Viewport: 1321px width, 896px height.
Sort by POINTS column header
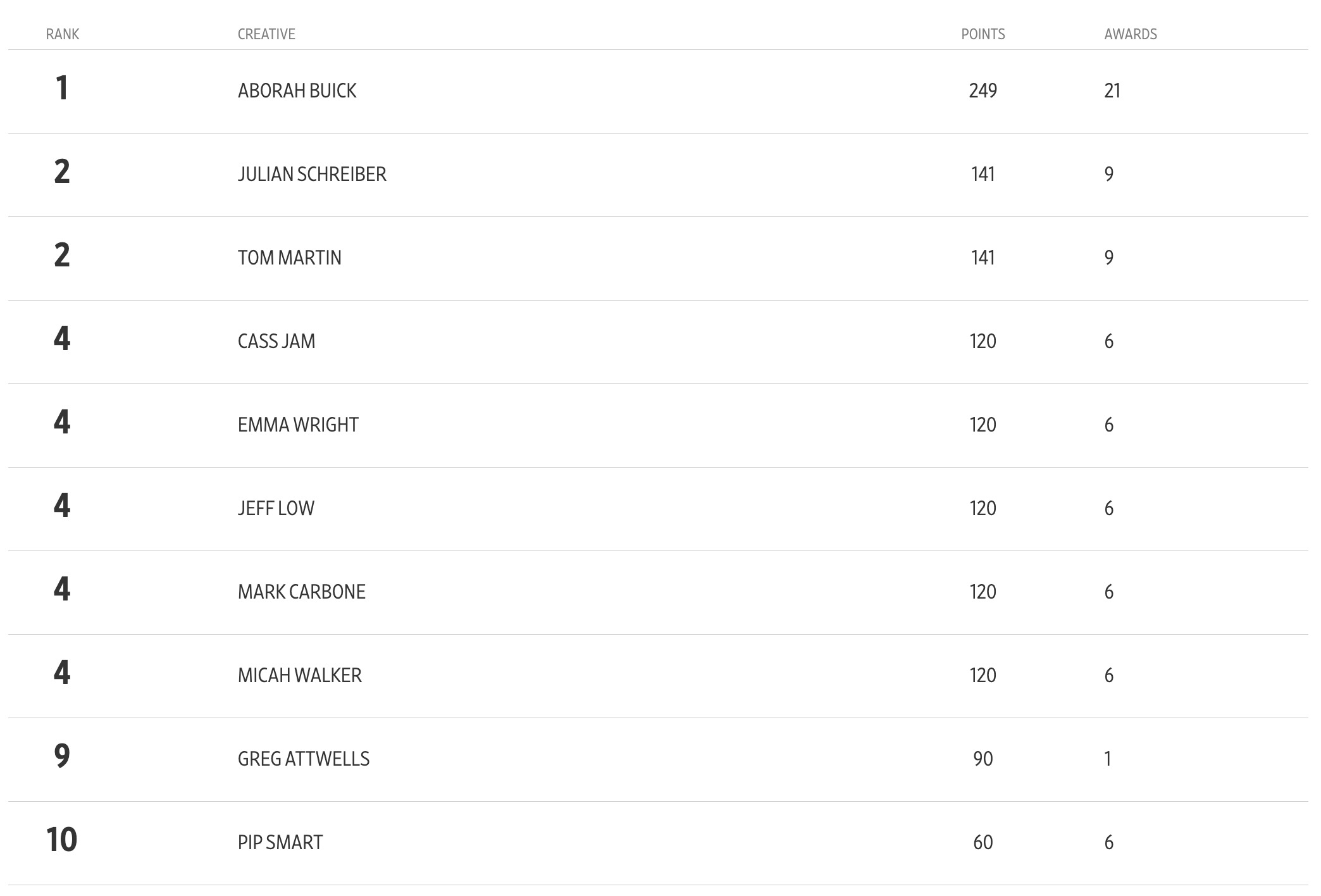[983, 34]
